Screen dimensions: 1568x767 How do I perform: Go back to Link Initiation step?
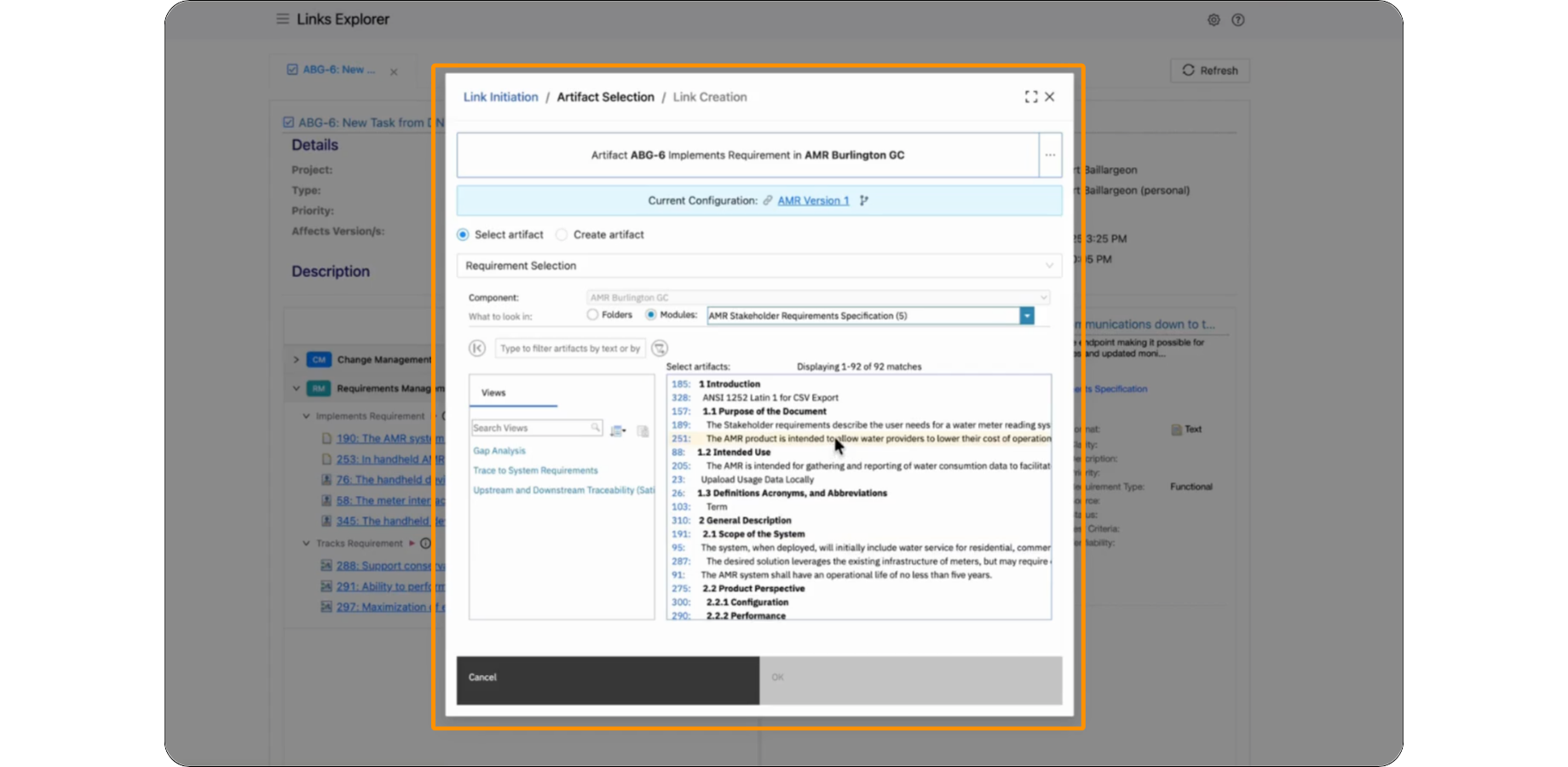tap(501, 97)
